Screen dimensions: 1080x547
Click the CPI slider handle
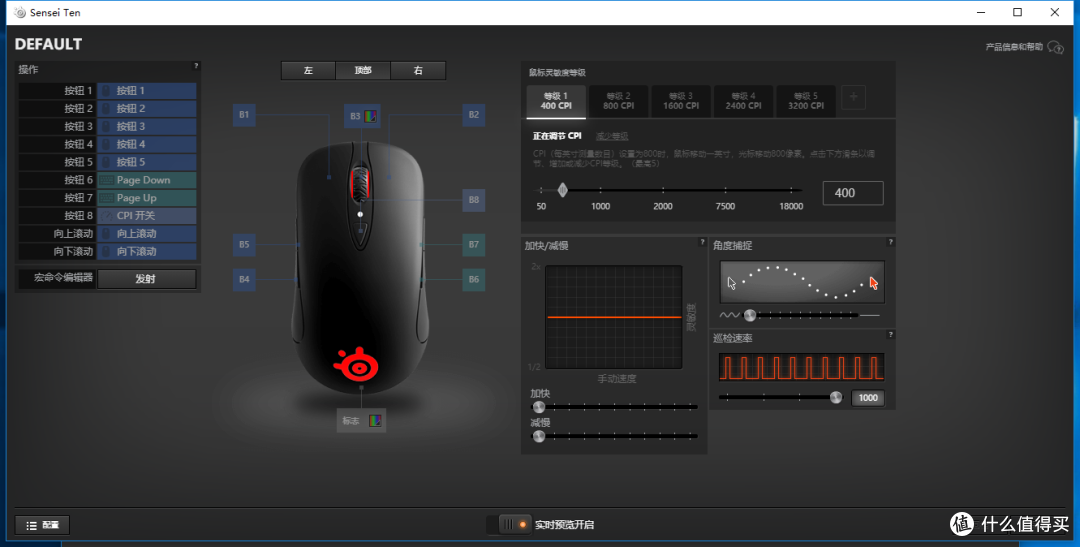(x=563, y=190)
